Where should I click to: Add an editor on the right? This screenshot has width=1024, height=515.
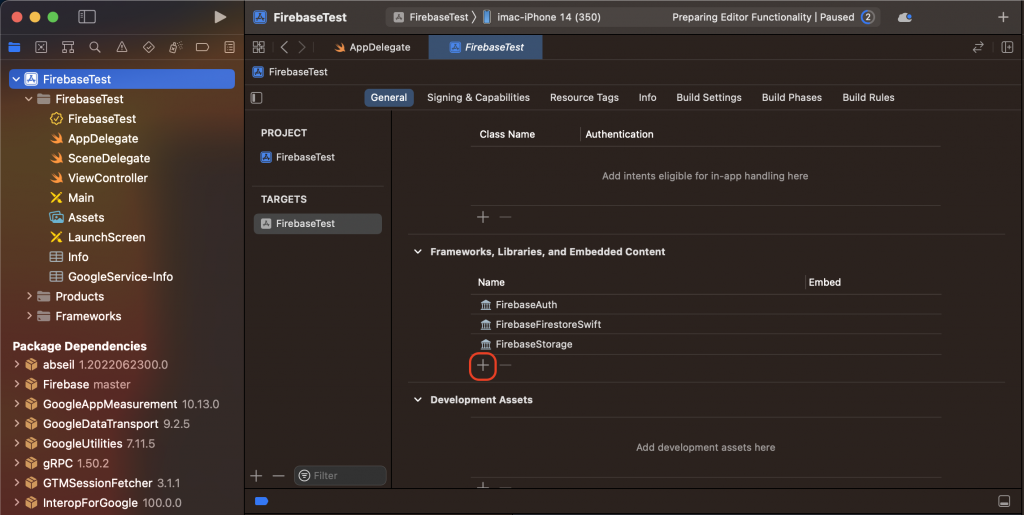point(1007,47)
